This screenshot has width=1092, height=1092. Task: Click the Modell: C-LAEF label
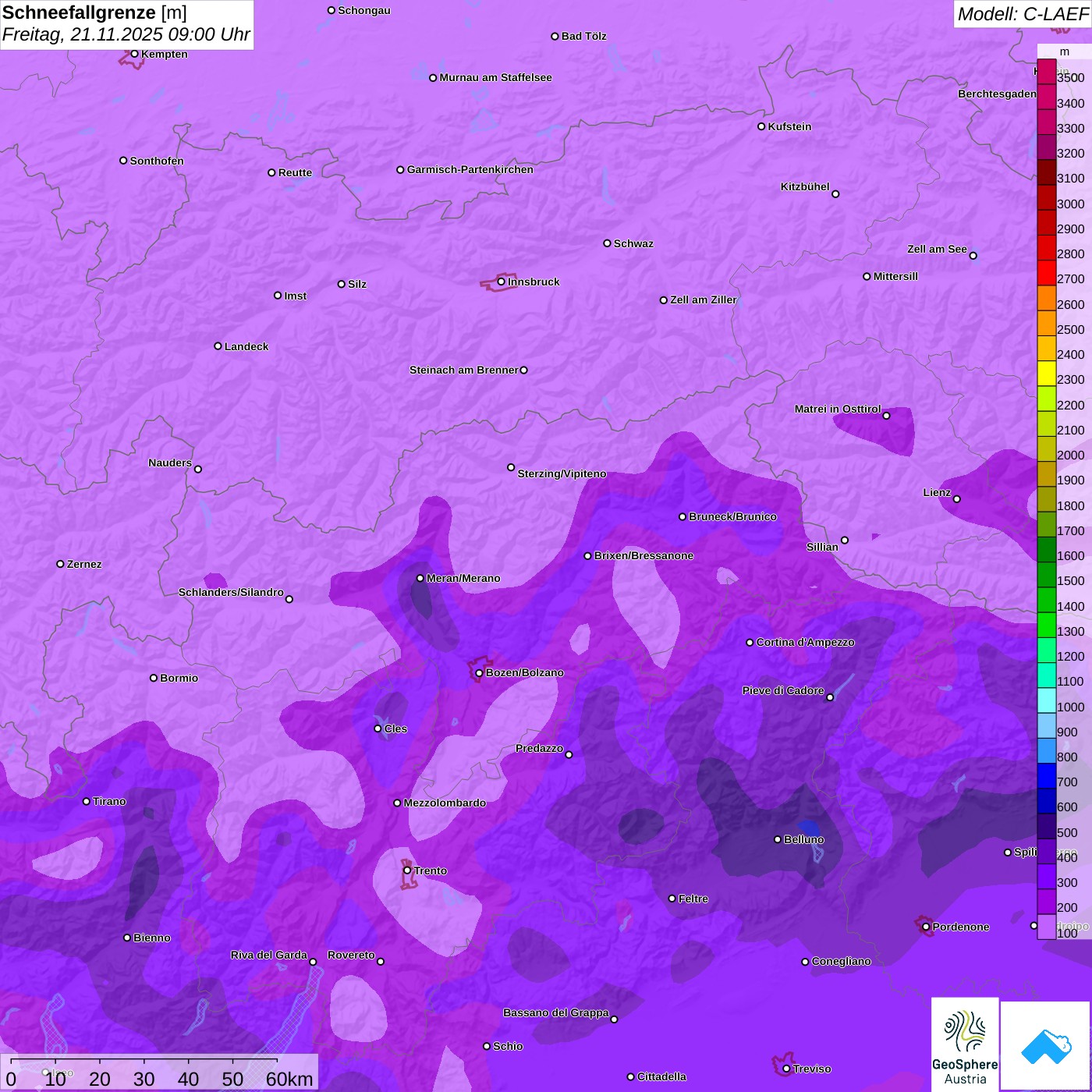click(1022, 14)
